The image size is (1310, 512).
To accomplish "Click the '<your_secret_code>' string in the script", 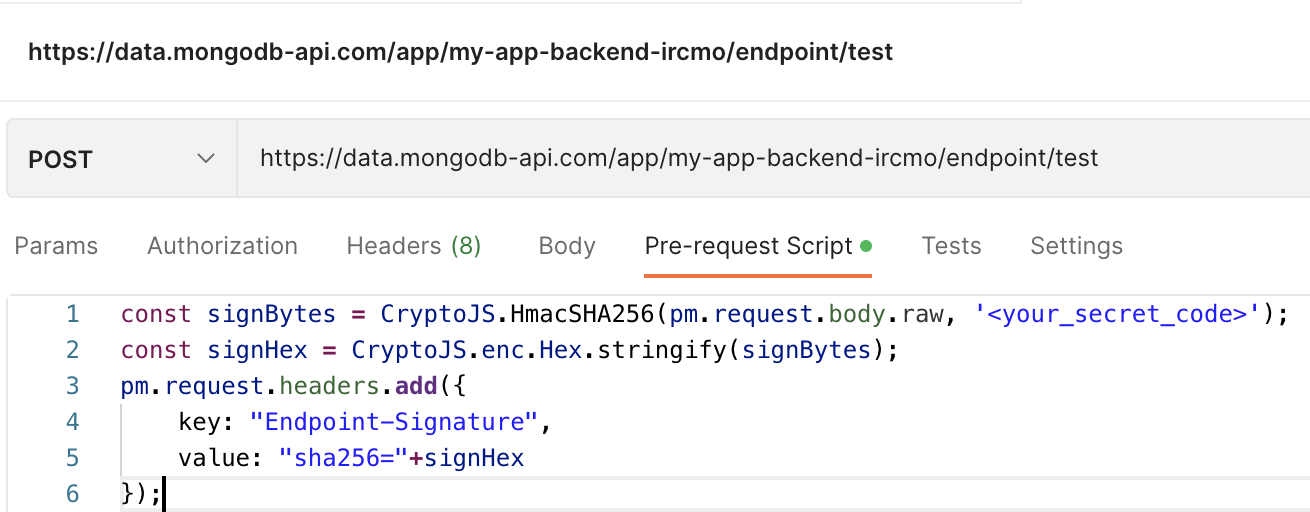I will click(1117, 314).
